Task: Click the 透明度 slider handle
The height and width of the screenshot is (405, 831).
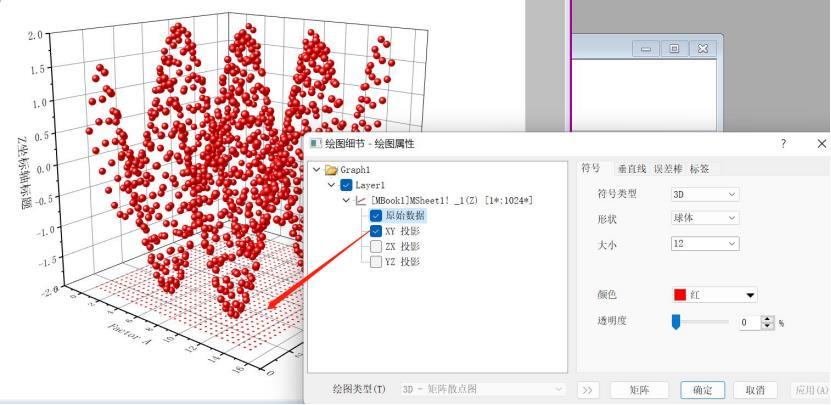Action: point(676,322)
